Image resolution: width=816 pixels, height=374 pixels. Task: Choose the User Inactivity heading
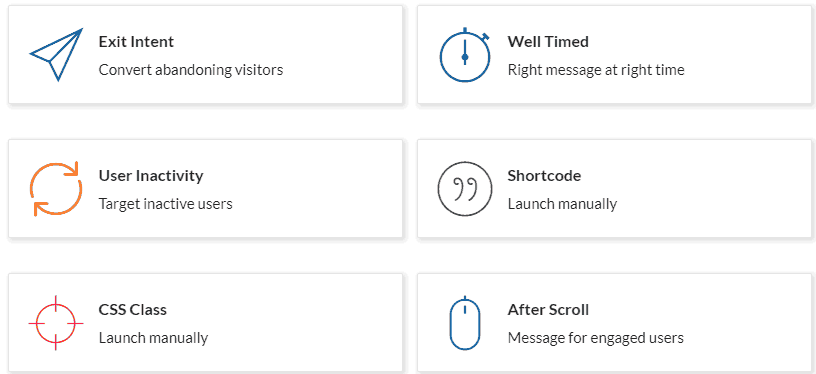click(x=151, y=176)
